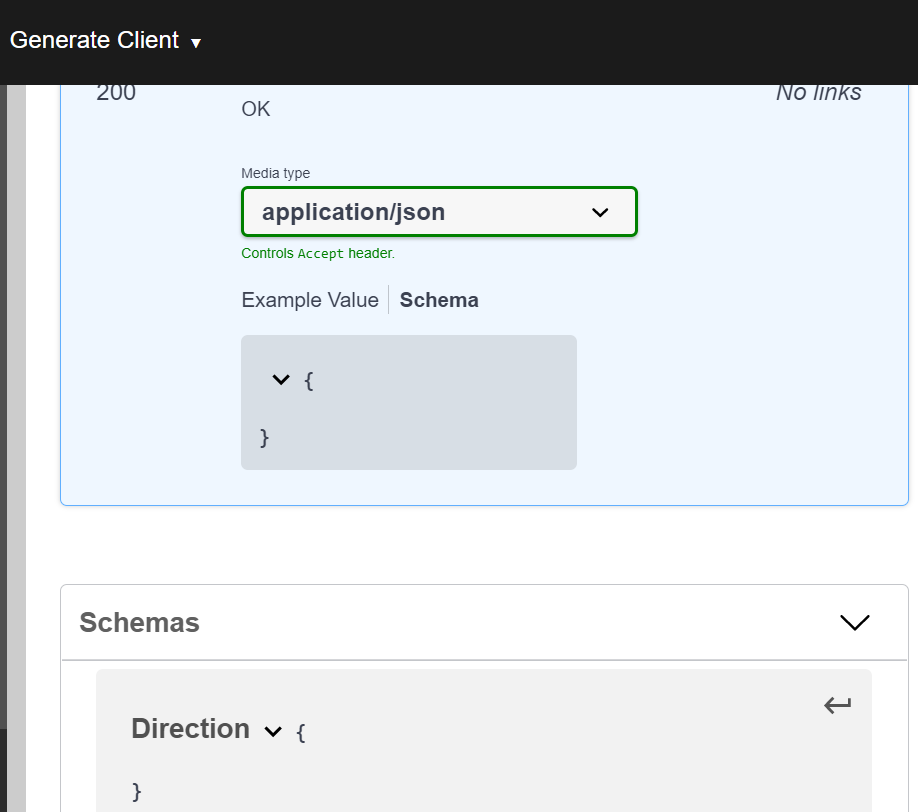Click the Schemas section collapse chevron
Viewport: 918px width, 812px height.
pos(854,622)
